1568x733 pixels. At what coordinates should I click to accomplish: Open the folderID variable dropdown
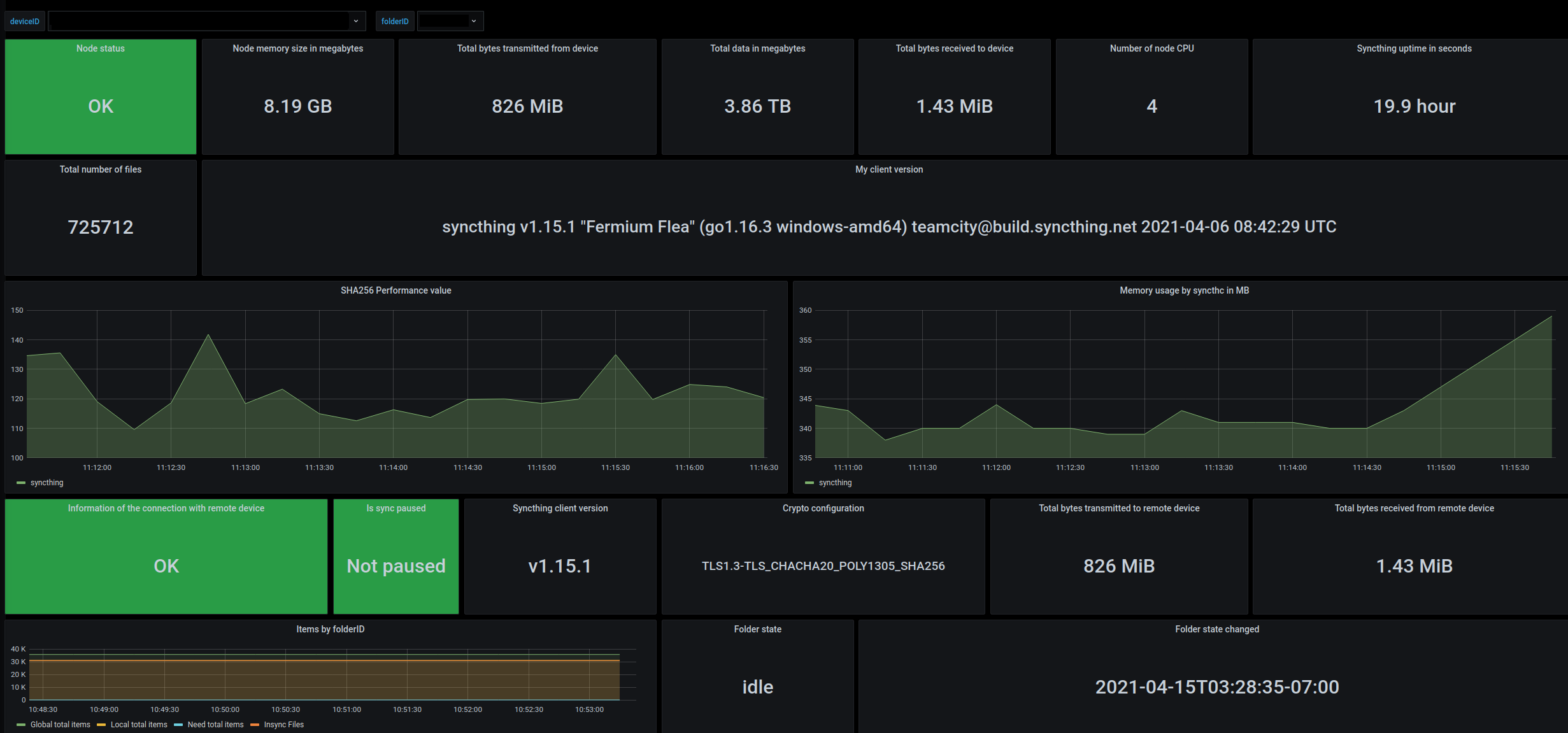point(450,21)
